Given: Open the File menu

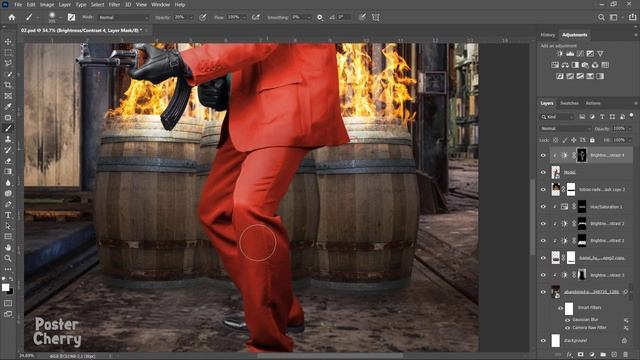Looking at the screenshot, I should [18, 4].
